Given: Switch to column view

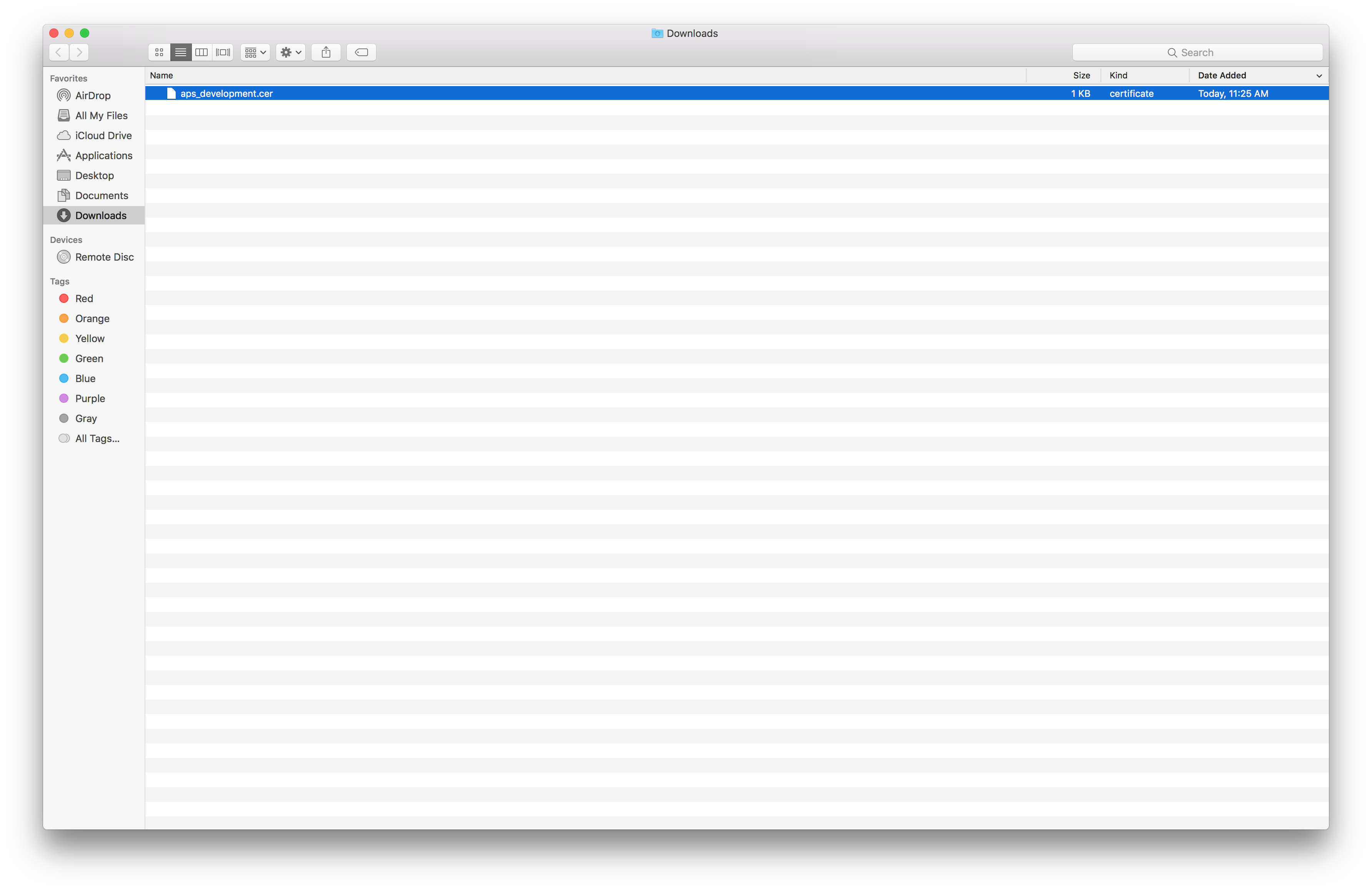Looking at the screenshot, I should click(202, 52).
